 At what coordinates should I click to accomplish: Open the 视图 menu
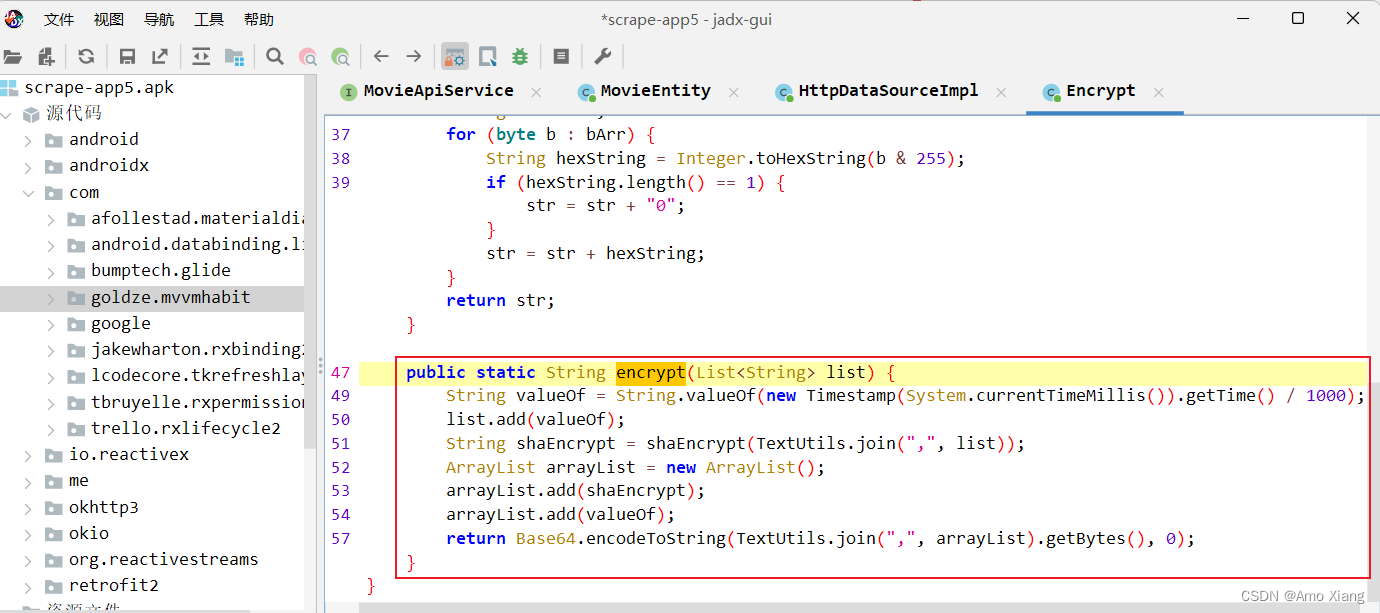pos(109,19)
